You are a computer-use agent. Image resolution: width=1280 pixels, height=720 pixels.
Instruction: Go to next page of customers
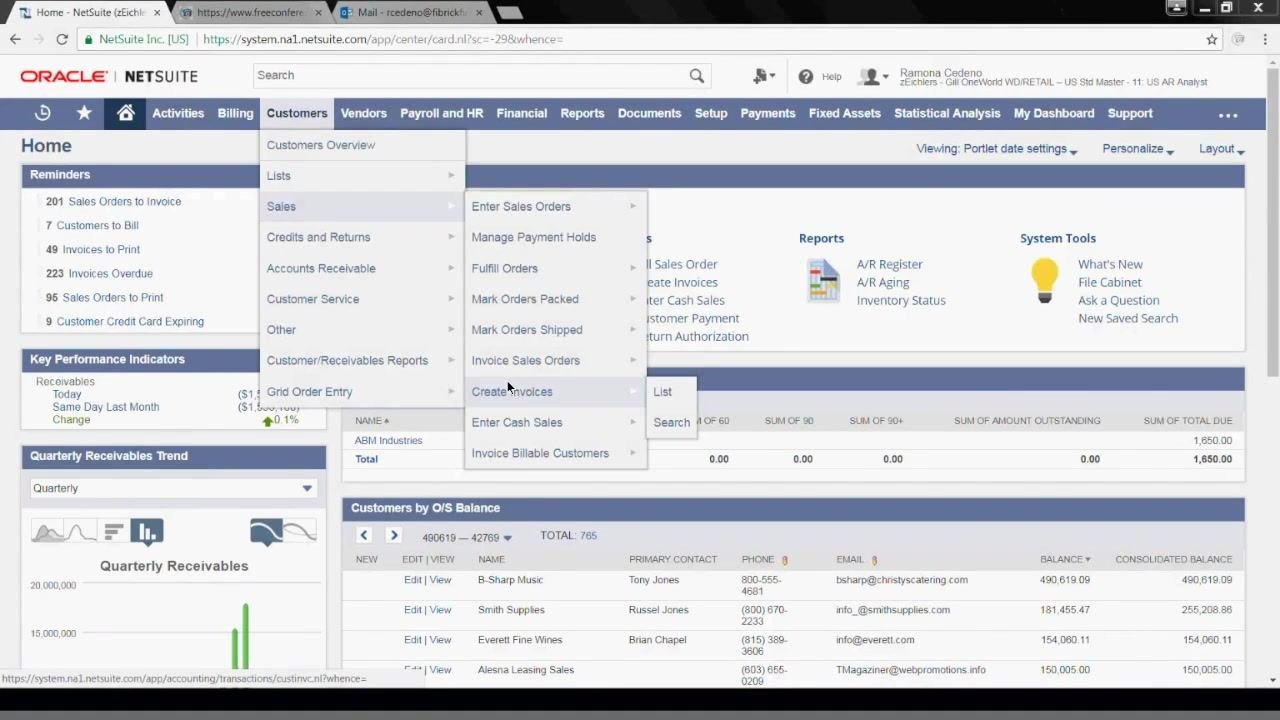393,536
